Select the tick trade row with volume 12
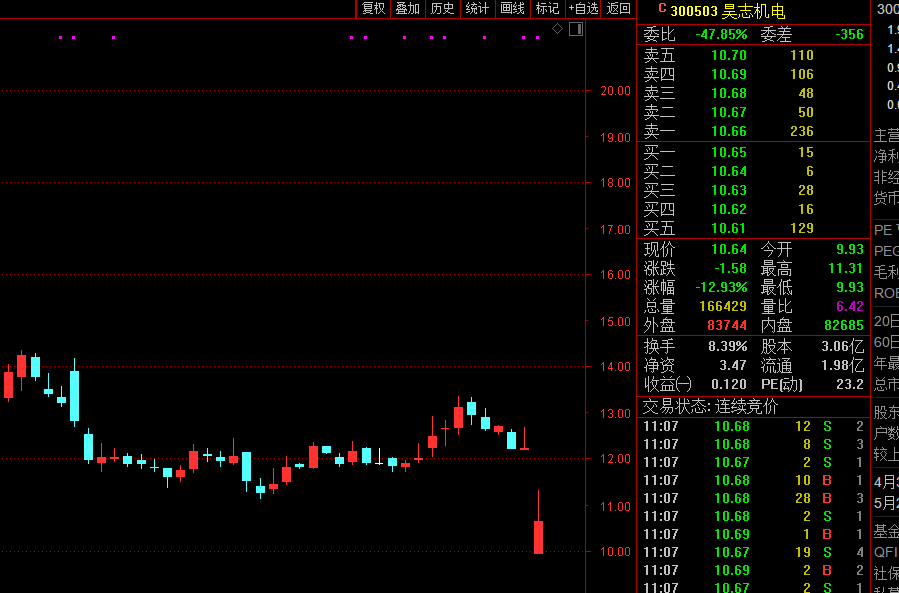This screenshot has width=899, height=593. click(x=753, y=426)
